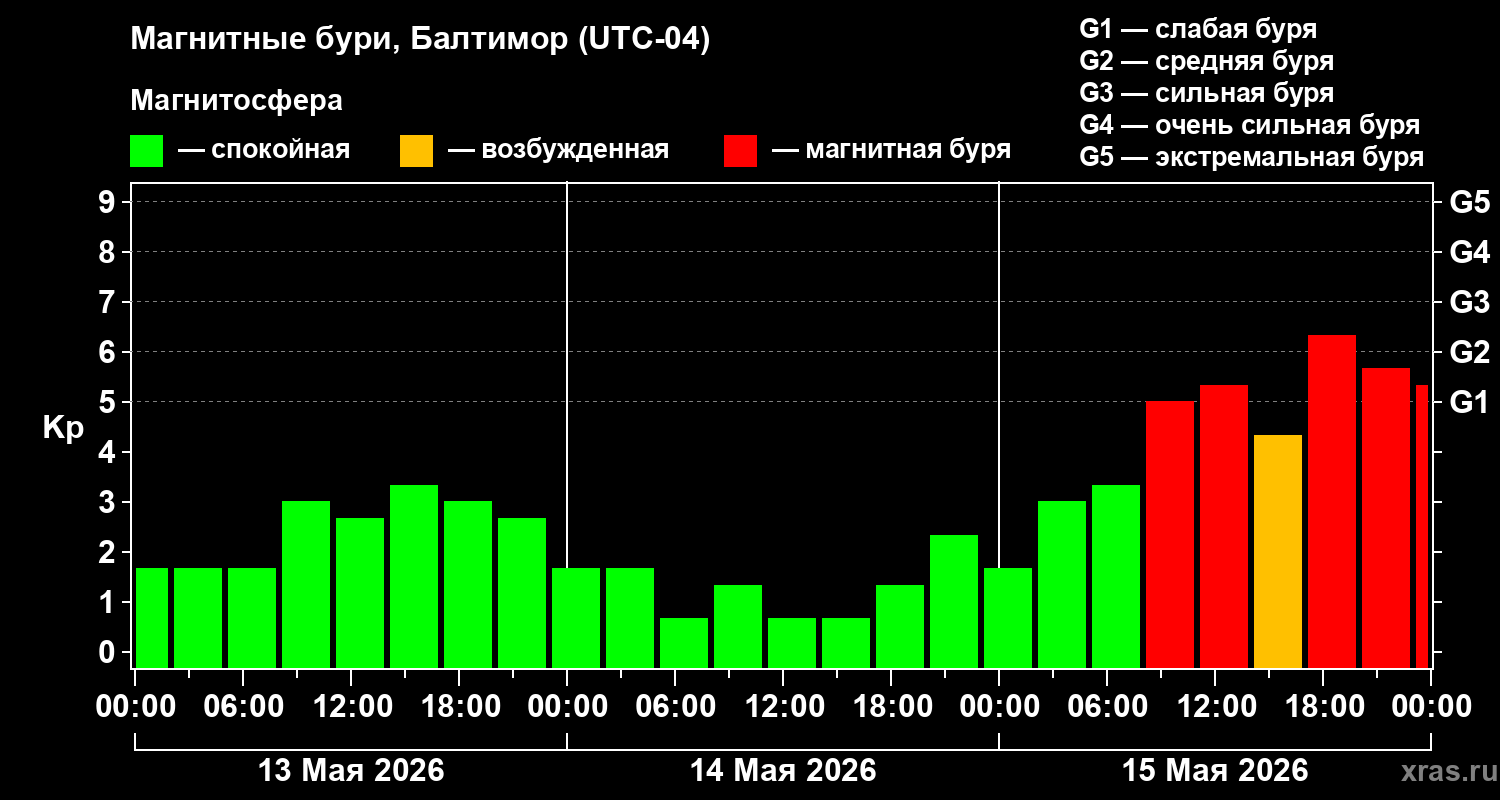Click the xras.ru watermark link
Image resolution: width=1500 pixels, height=800 pixels.
click(x=1444, y=771)
